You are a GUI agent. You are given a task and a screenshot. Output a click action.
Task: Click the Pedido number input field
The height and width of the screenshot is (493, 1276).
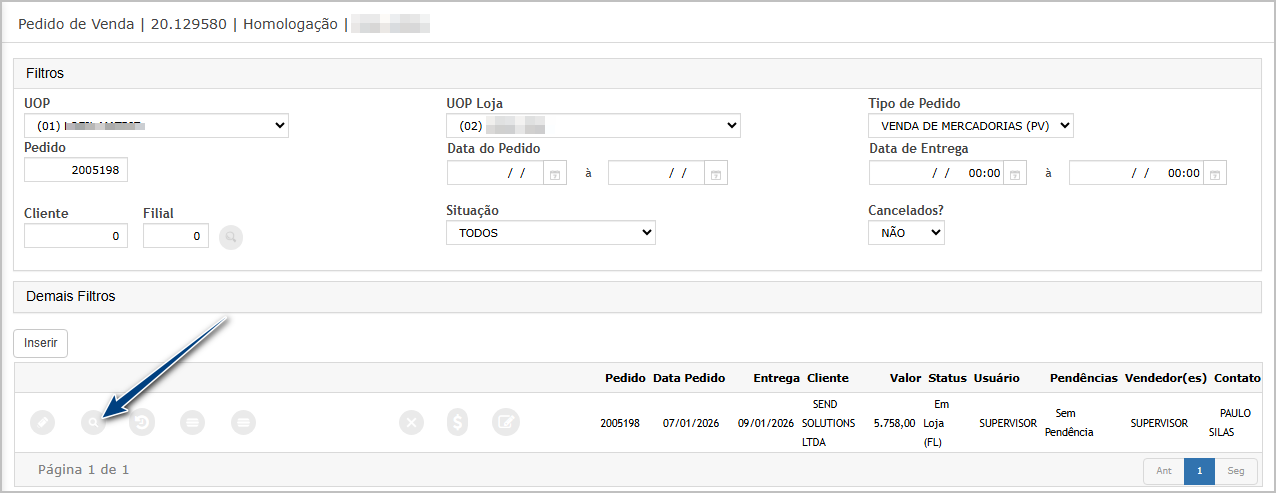76,170
